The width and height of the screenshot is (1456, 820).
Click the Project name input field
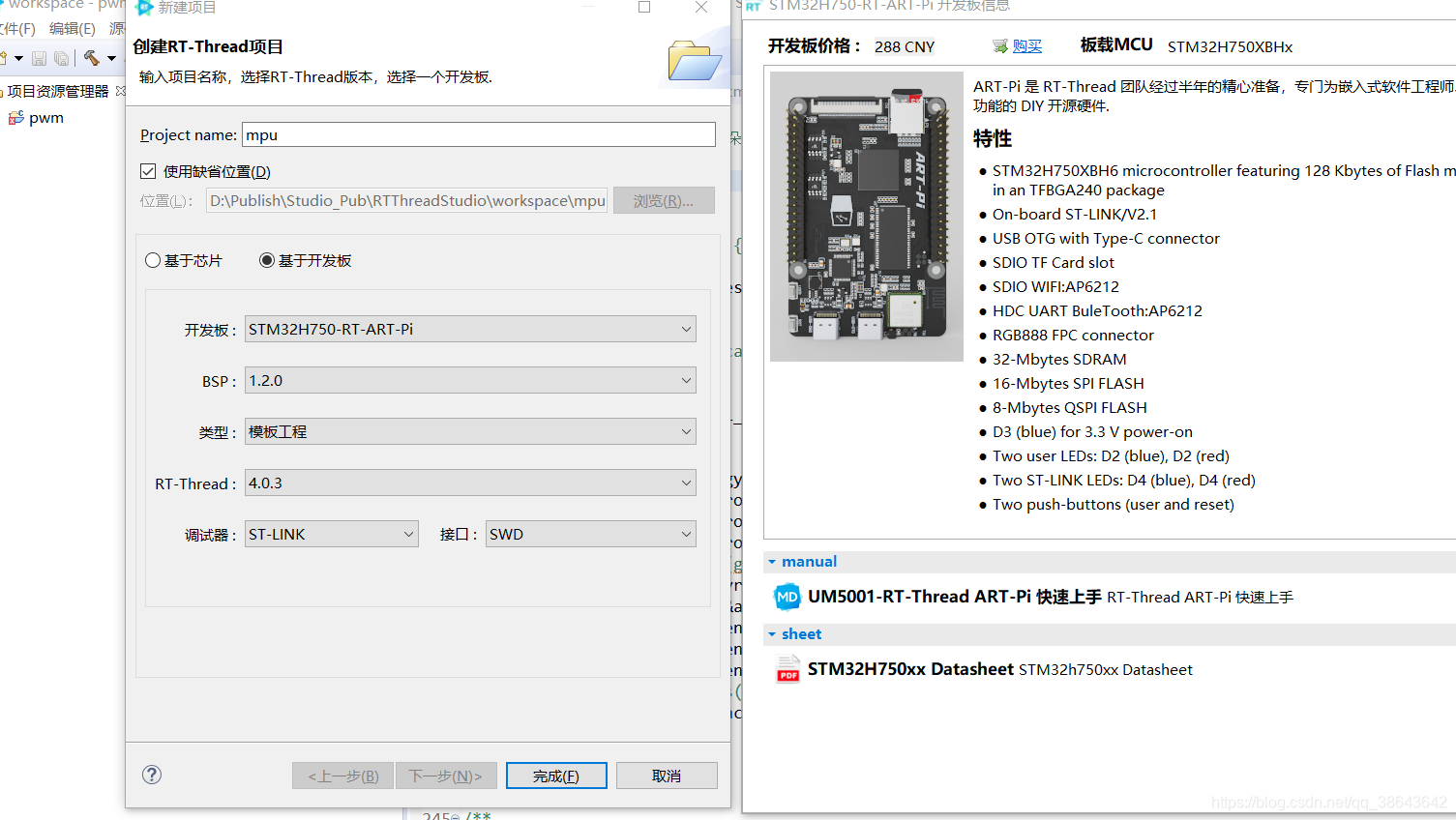tap(479, 134)
